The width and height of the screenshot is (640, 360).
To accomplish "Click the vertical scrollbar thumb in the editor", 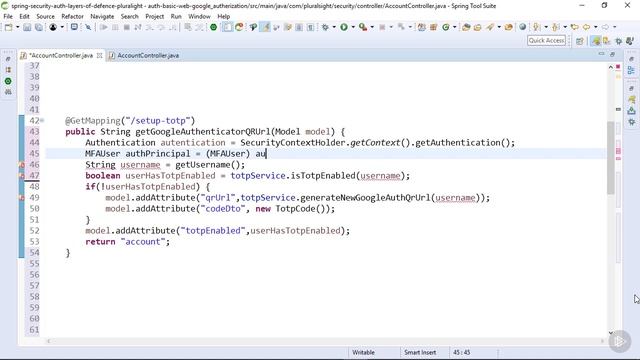I will (x=611, y=157).
